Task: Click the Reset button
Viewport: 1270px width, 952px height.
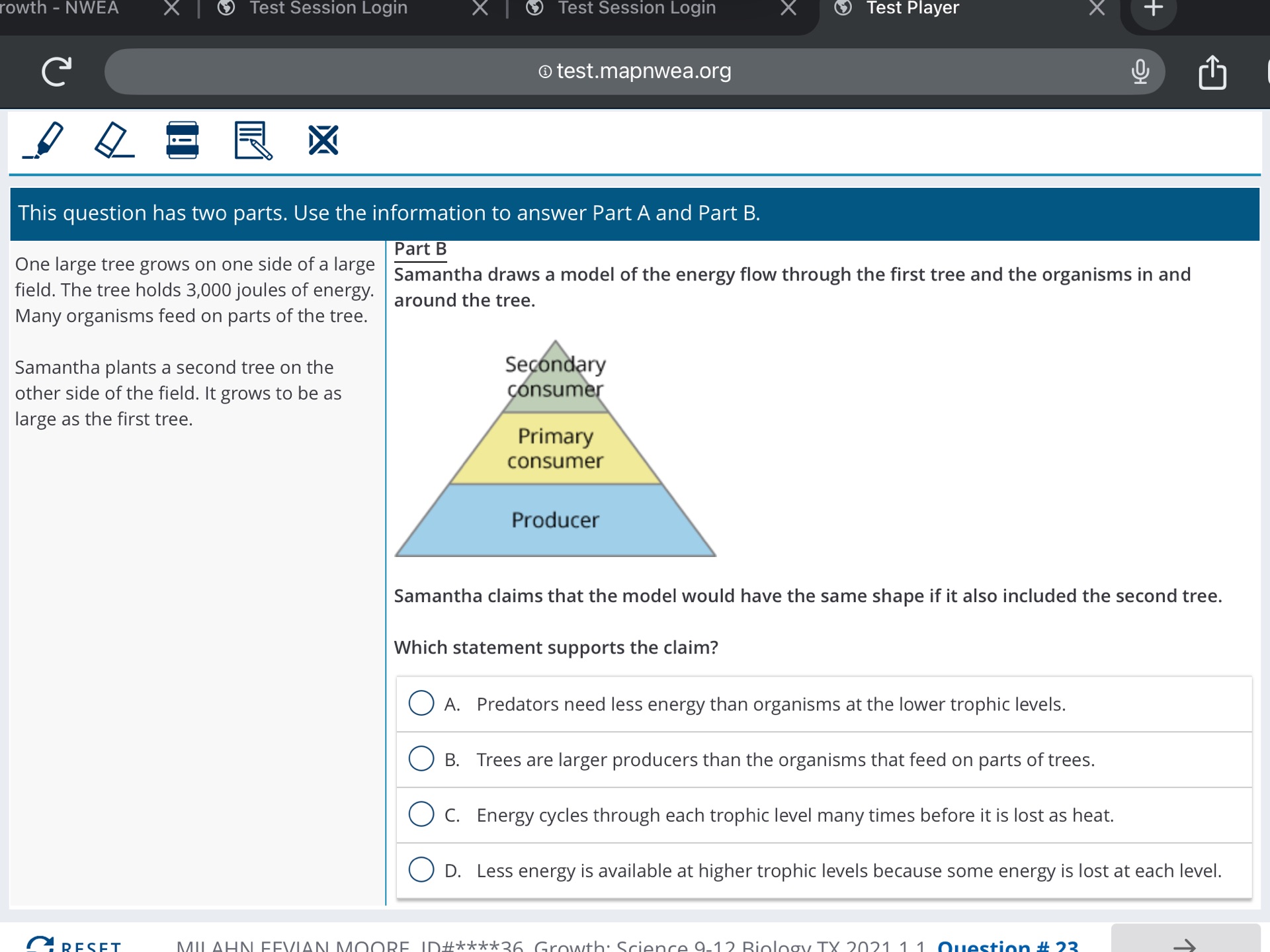Action: (74, 945)
